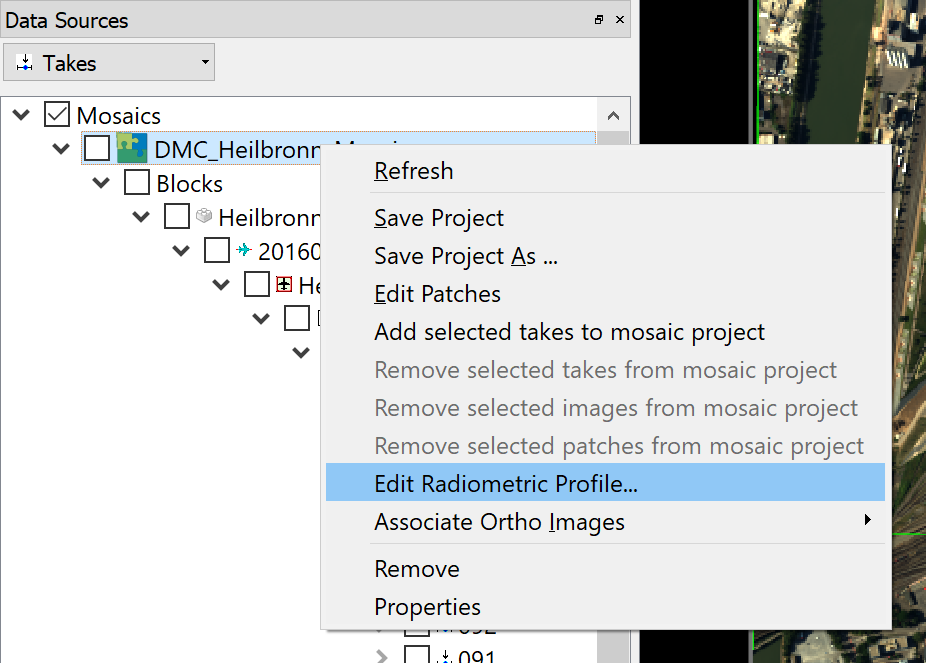
Task: Click the airplane flight icon beside 2016
Action: point(244,250)
